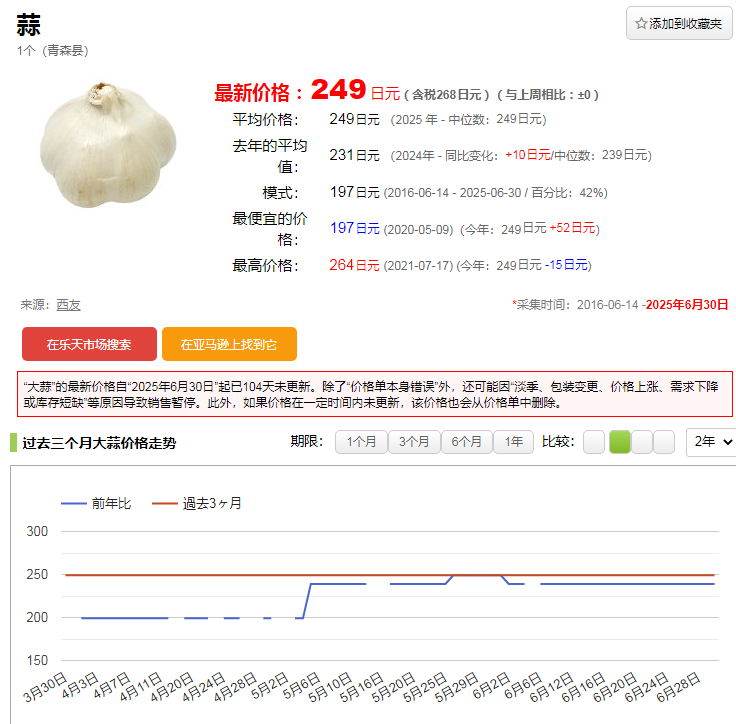This screenshot has width=736, height=724.
Task: Toggle the first comparison box
Action: (594, 442)
